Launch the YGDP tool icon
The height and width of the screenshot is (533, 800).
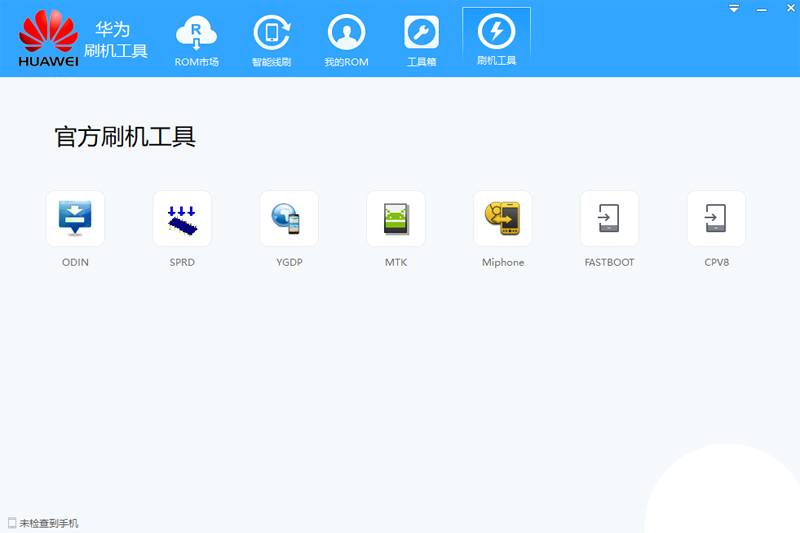[x=289, y=219]
